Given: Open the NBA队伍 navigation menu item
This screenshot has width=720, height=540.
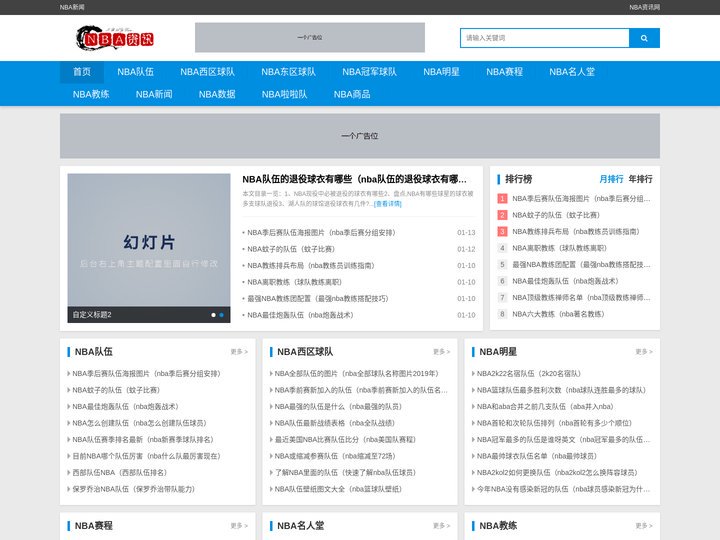Looking at the screenshot, I should [135, 72].
